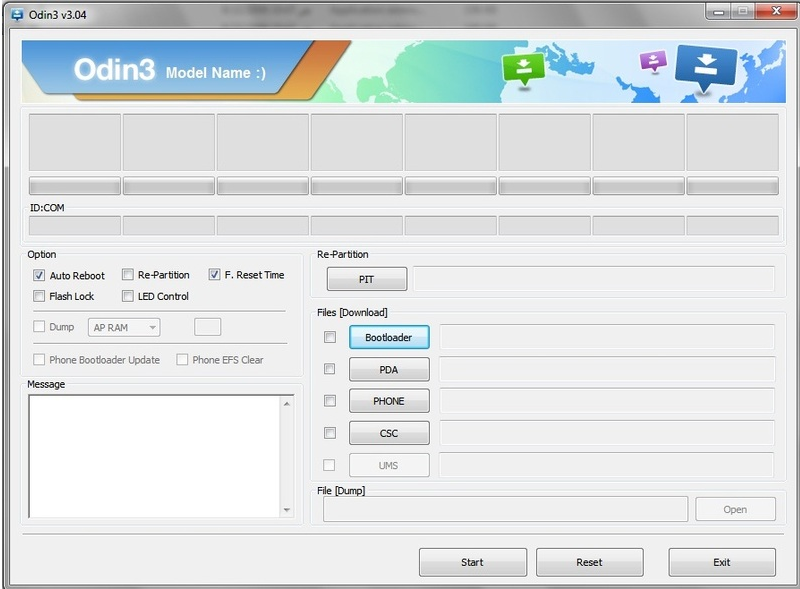The image size is (800, 589).
Task: Click the large blue download bubble in banner
Action: click(x=706, y=69)
